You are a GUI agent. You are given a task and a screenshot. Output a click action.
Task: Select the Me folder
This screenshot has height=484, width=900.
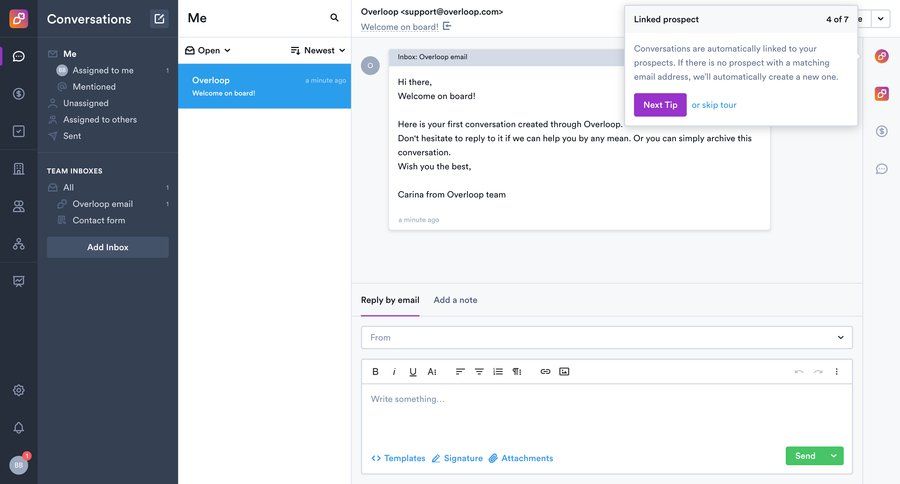69,53
